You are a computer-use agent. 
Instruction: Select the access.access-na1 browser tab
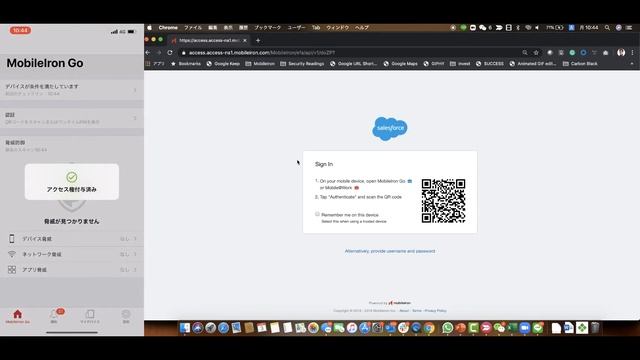pyautogui.click(x=208, y=40)
